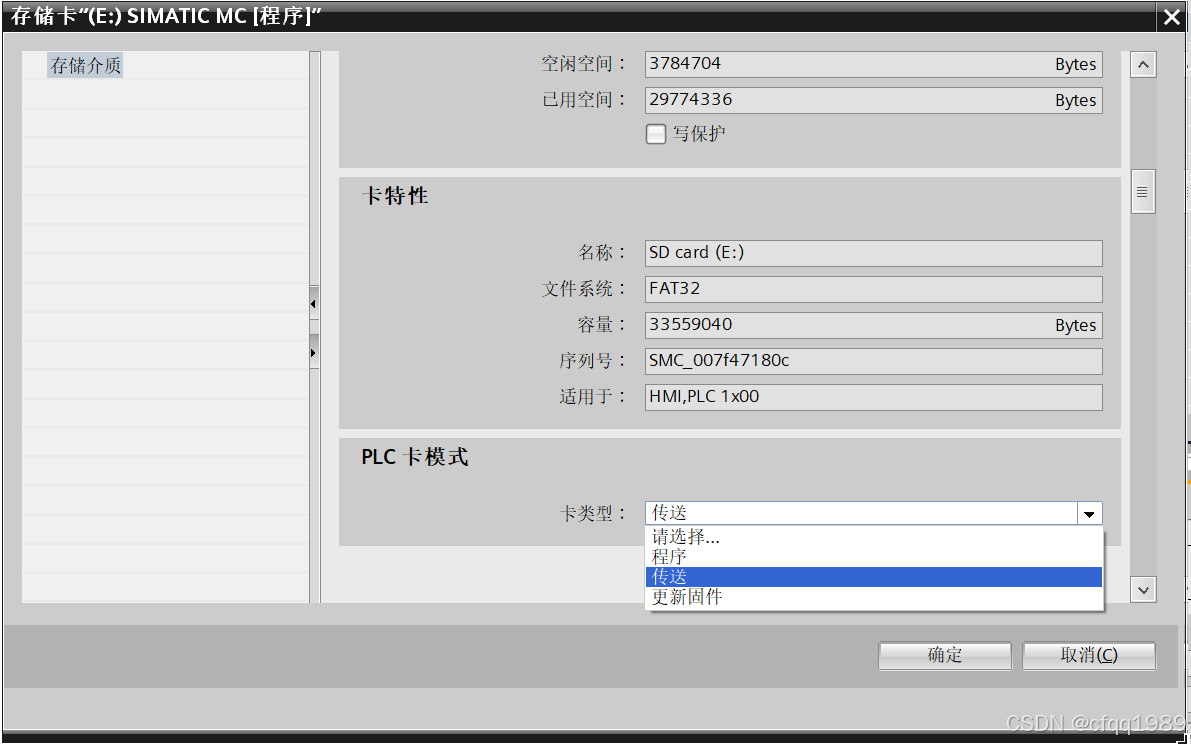Click the 取消(C) button
Viewport: 1191px width, 744px height.
pyautogui.click(x=1089, y=655)
